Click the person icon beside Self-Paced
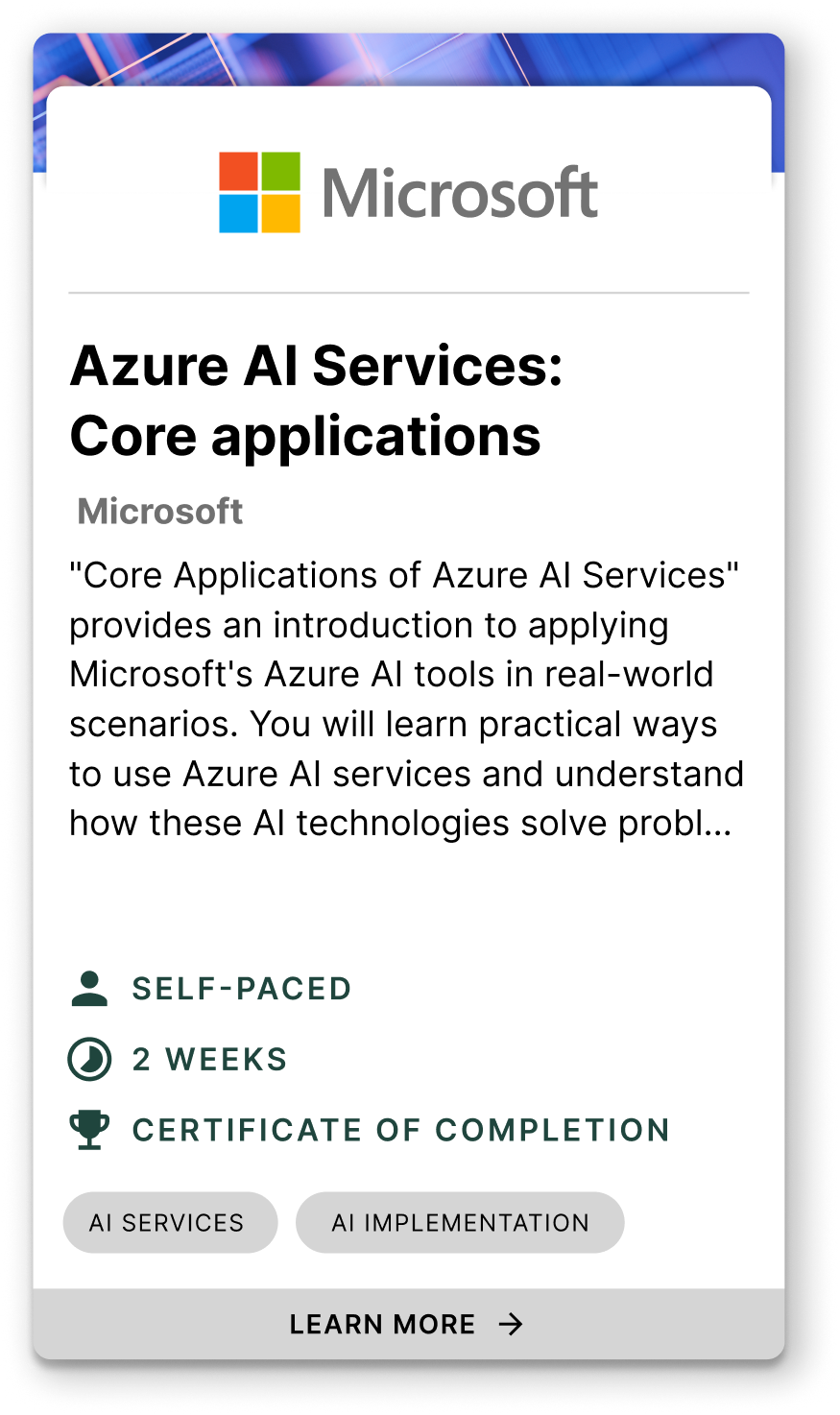 (89, 989)
